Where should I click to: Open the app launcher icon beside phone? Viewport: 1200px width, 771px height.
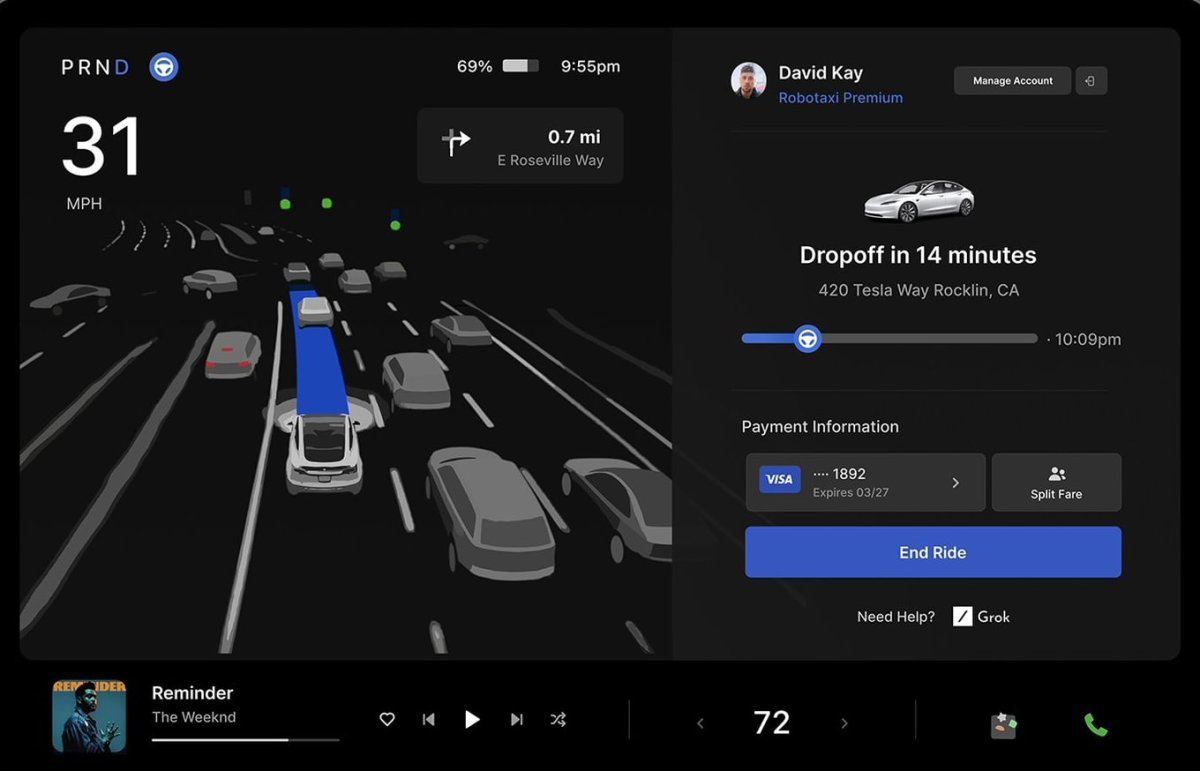point(1004,724)
